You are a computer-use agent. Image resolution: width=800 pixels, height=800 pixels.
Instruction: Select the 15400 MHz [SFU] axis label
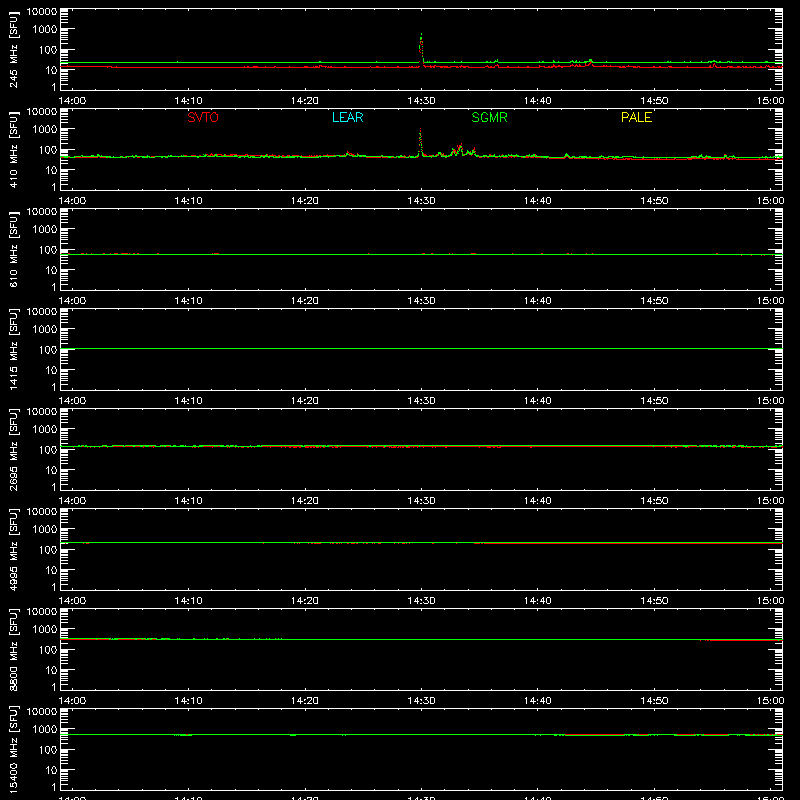(x=13, y=749)
